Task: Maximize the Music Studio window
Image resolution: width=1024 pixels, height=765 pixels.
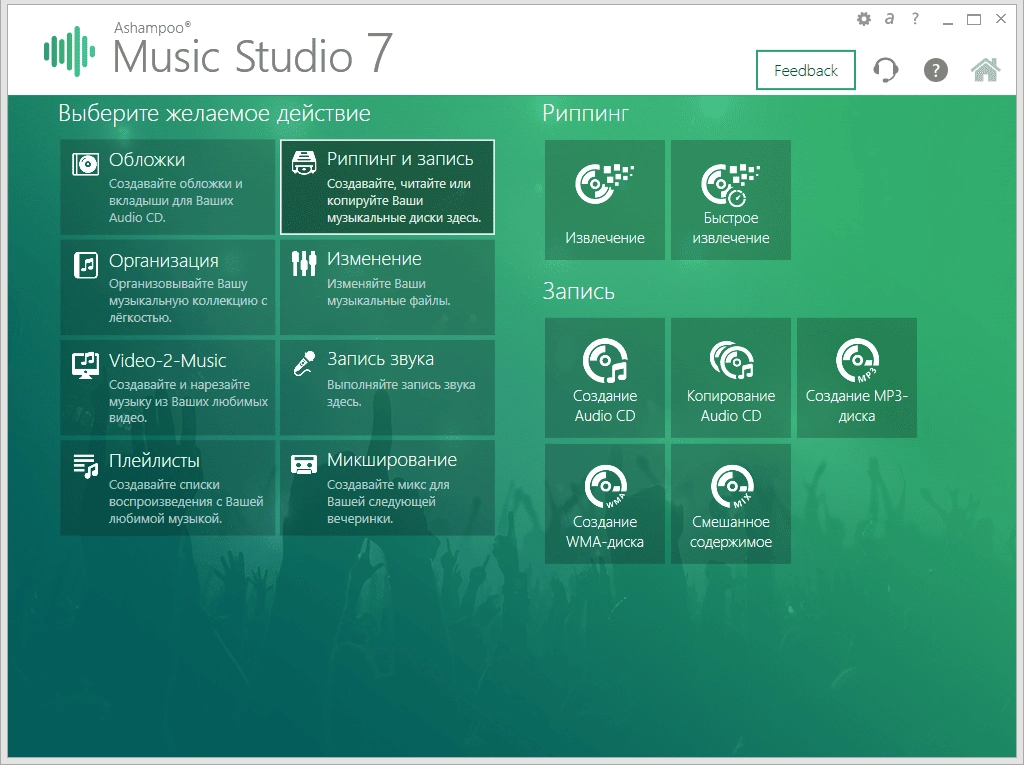Action: (x=974, y=20)
